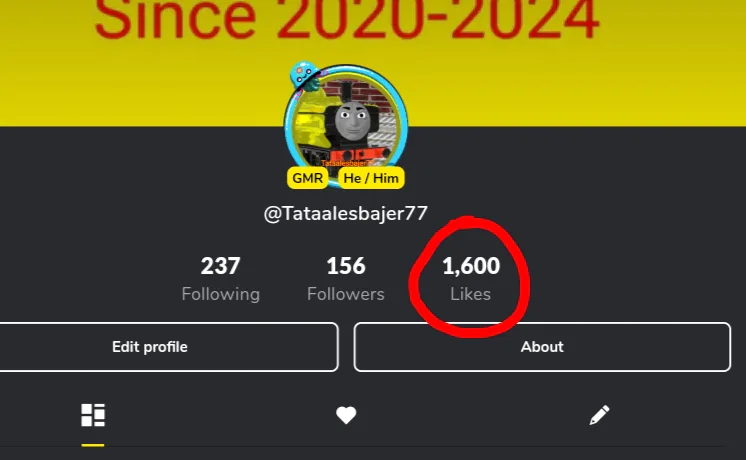Click the @Tataalesbajer77 username text
The height and width of the screenshot is (460, 746).
pos(346,214)
